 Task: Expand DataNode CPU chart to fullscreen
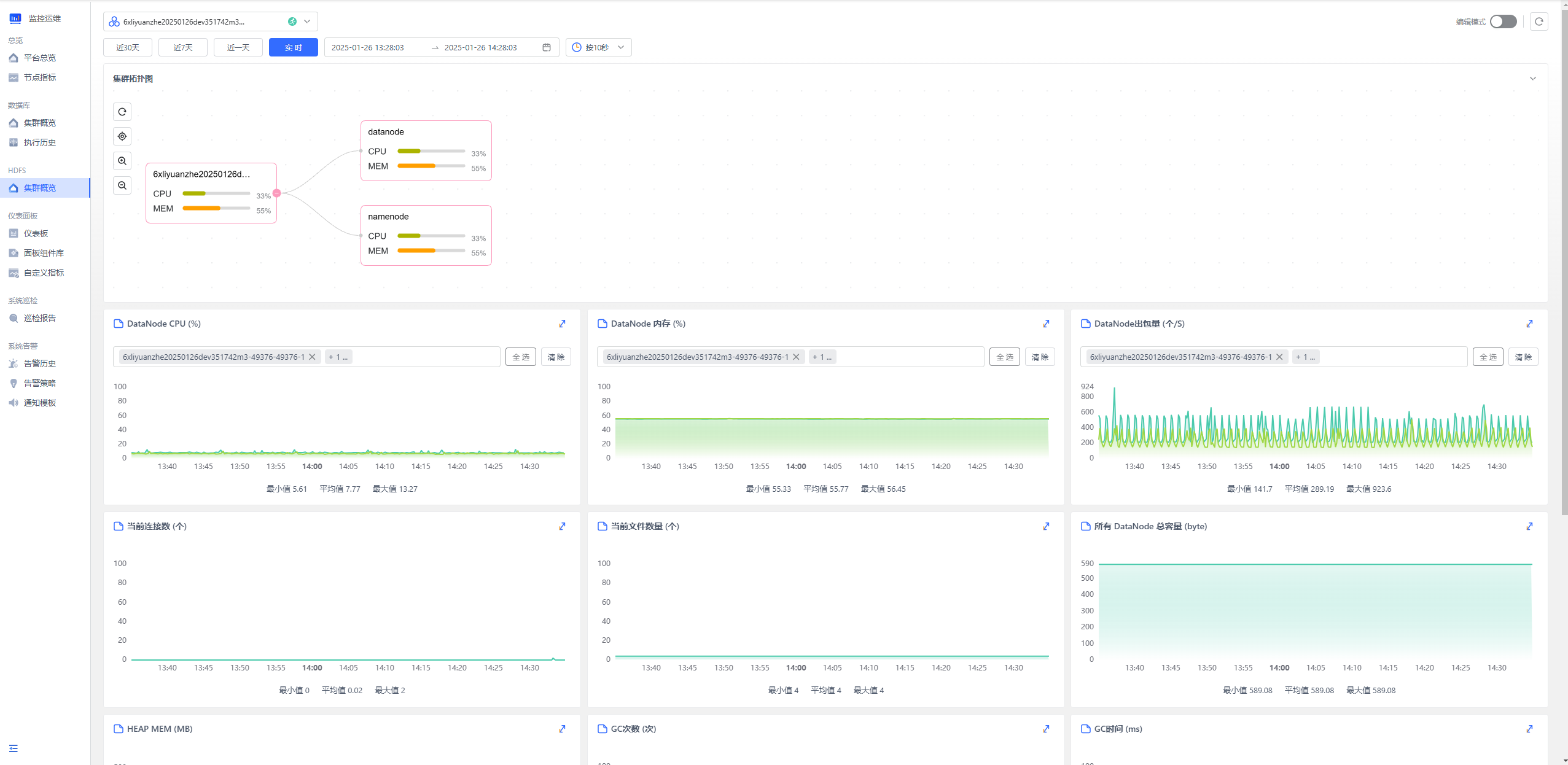tap(562, 324)
